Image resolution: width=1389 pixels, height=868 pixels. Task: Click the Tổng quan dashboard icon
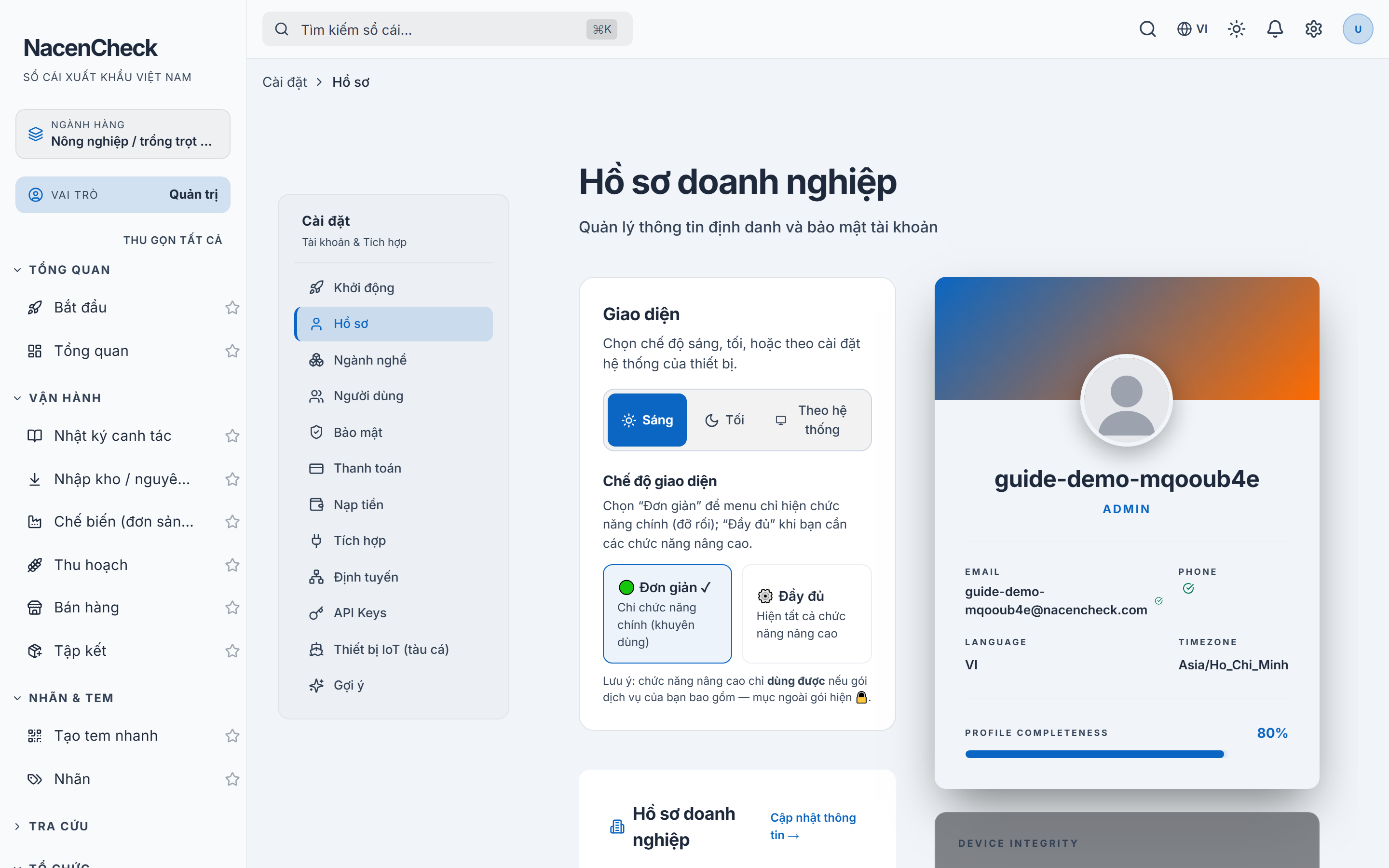tap(34, 351)
